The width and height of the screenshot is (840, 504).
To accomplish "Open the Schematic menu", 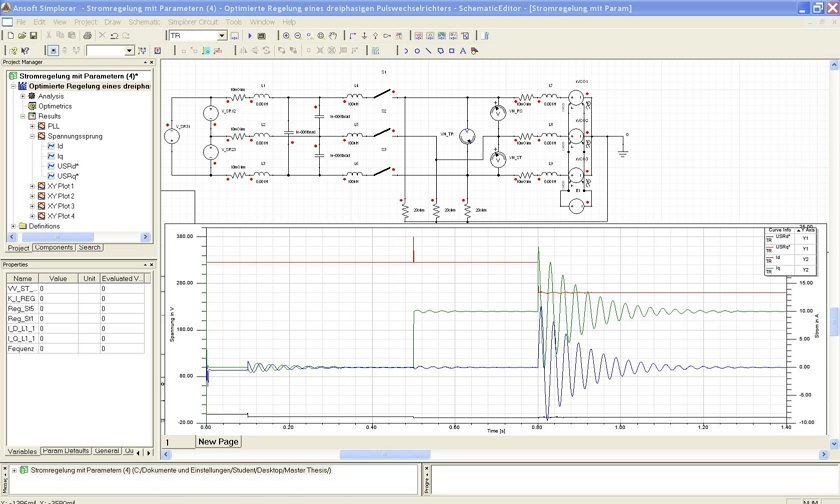I will (144, 21).
